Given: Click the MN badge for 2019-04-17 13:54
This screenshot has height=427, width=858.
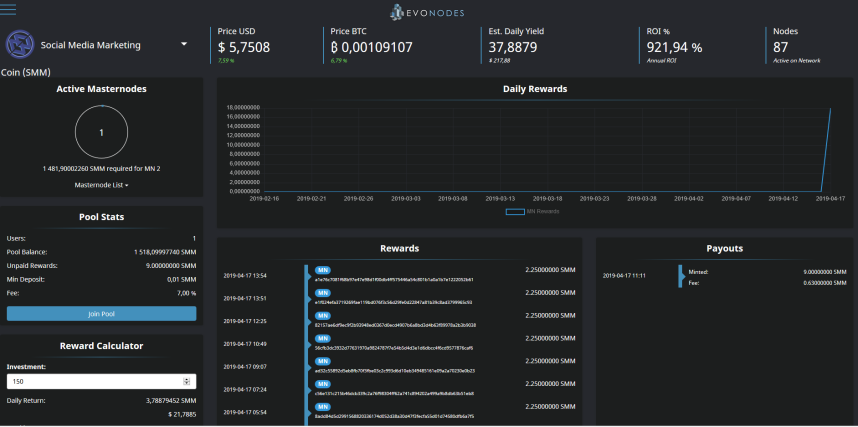Looking at the screenshot, I should (x=323, y=270).
